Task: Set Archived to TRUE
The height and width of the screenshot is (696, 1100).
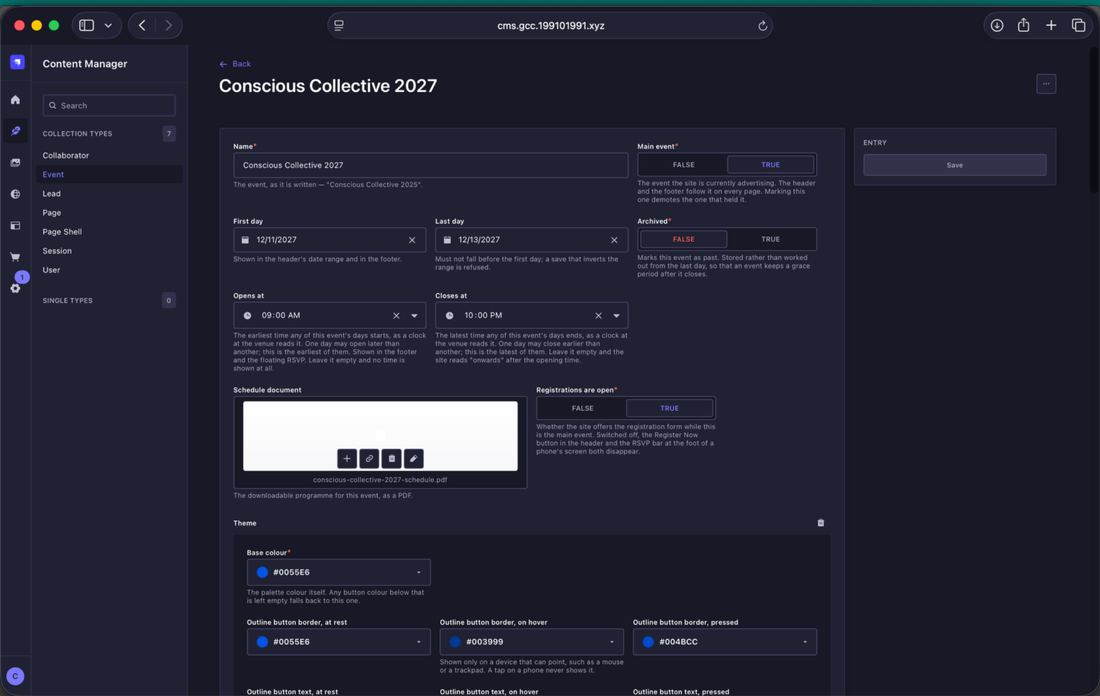Action: (770, 239)
